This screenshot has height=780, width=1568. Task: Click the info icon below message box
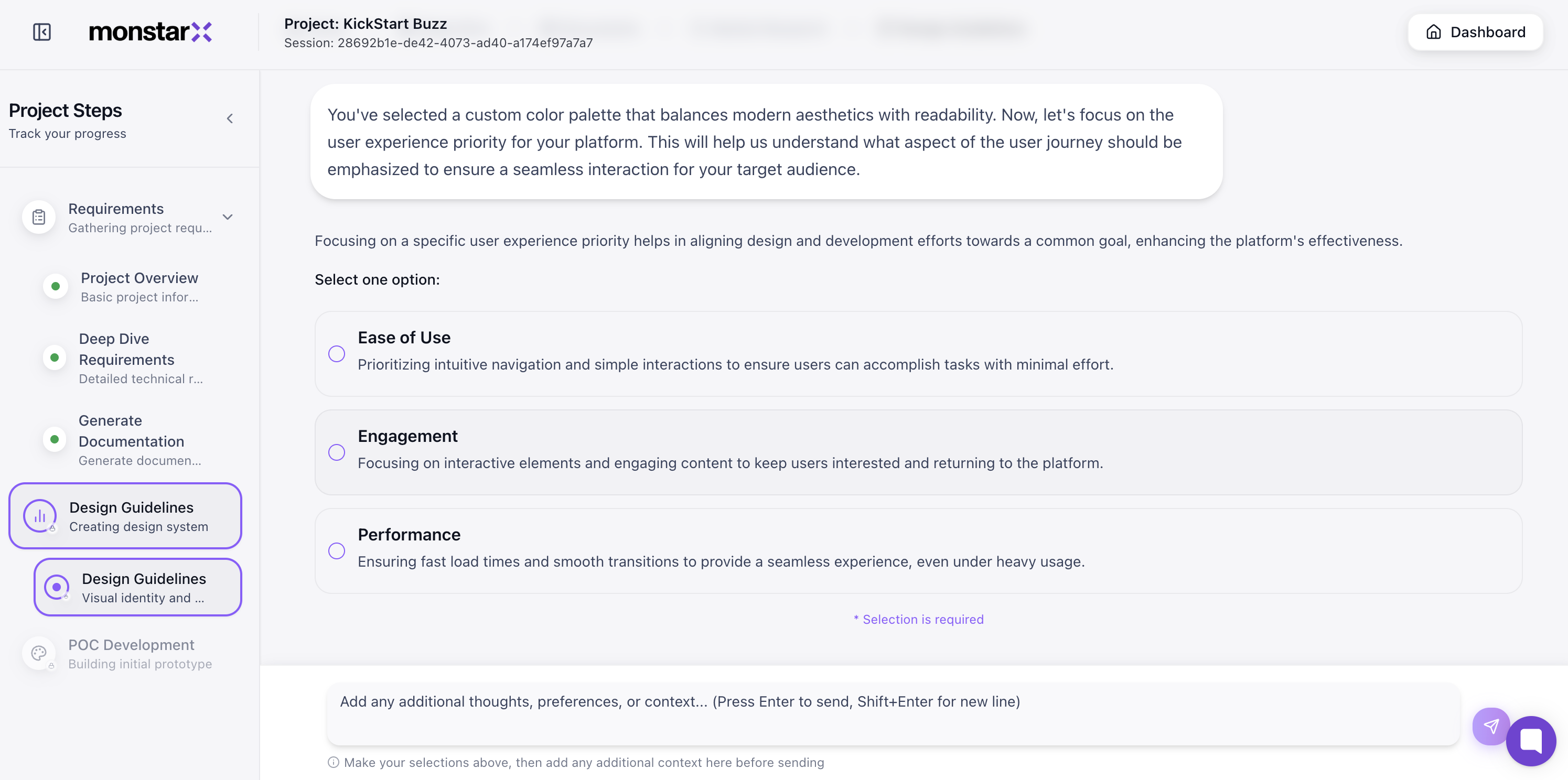tap(334, 762)
